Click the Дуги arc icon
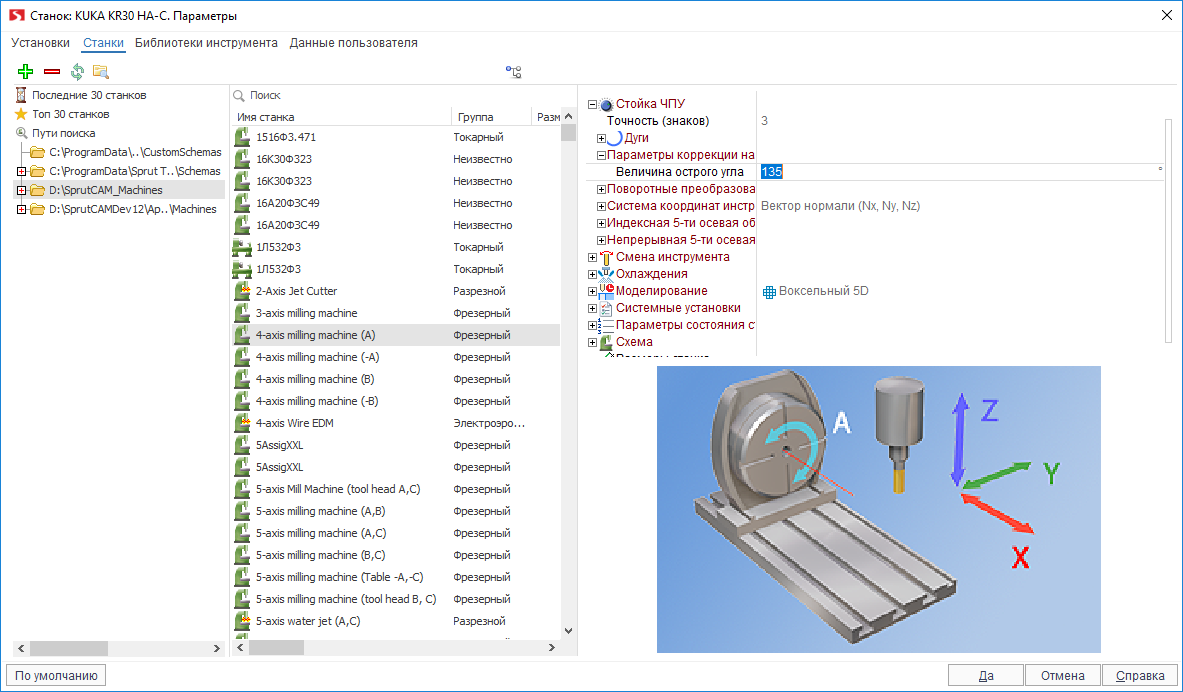 click(615, 138)
